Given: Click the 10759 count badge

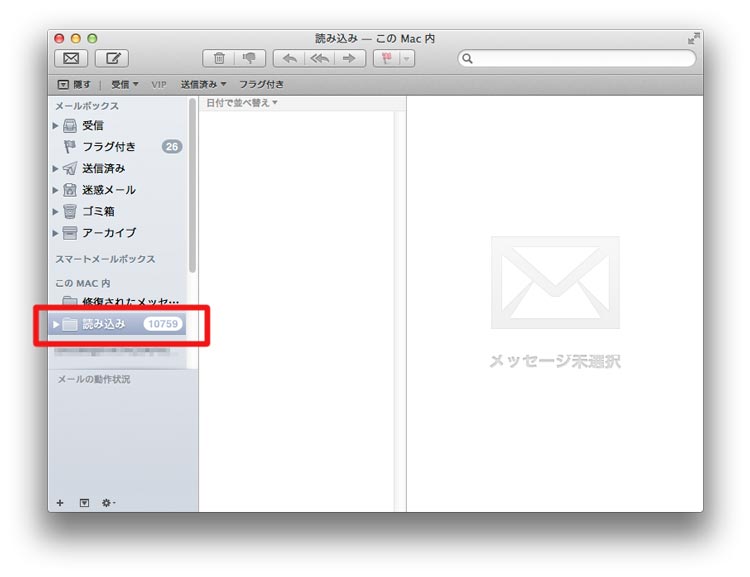Looking at the screenshot, I should click(x=163, y=324).
